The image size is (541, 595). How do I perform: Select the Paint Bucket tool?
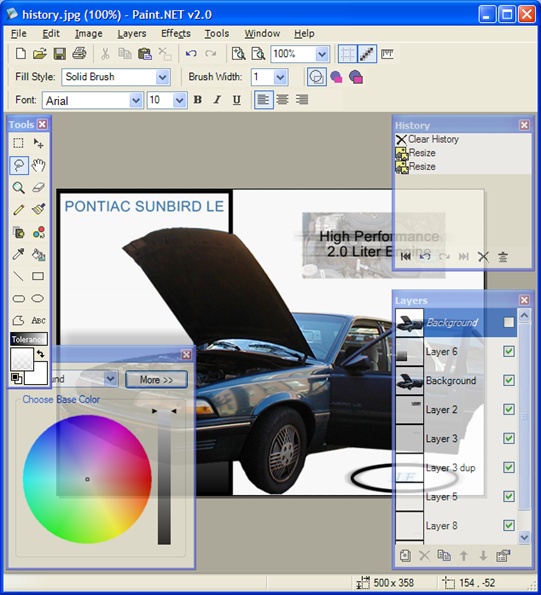(x=38, y=254)
